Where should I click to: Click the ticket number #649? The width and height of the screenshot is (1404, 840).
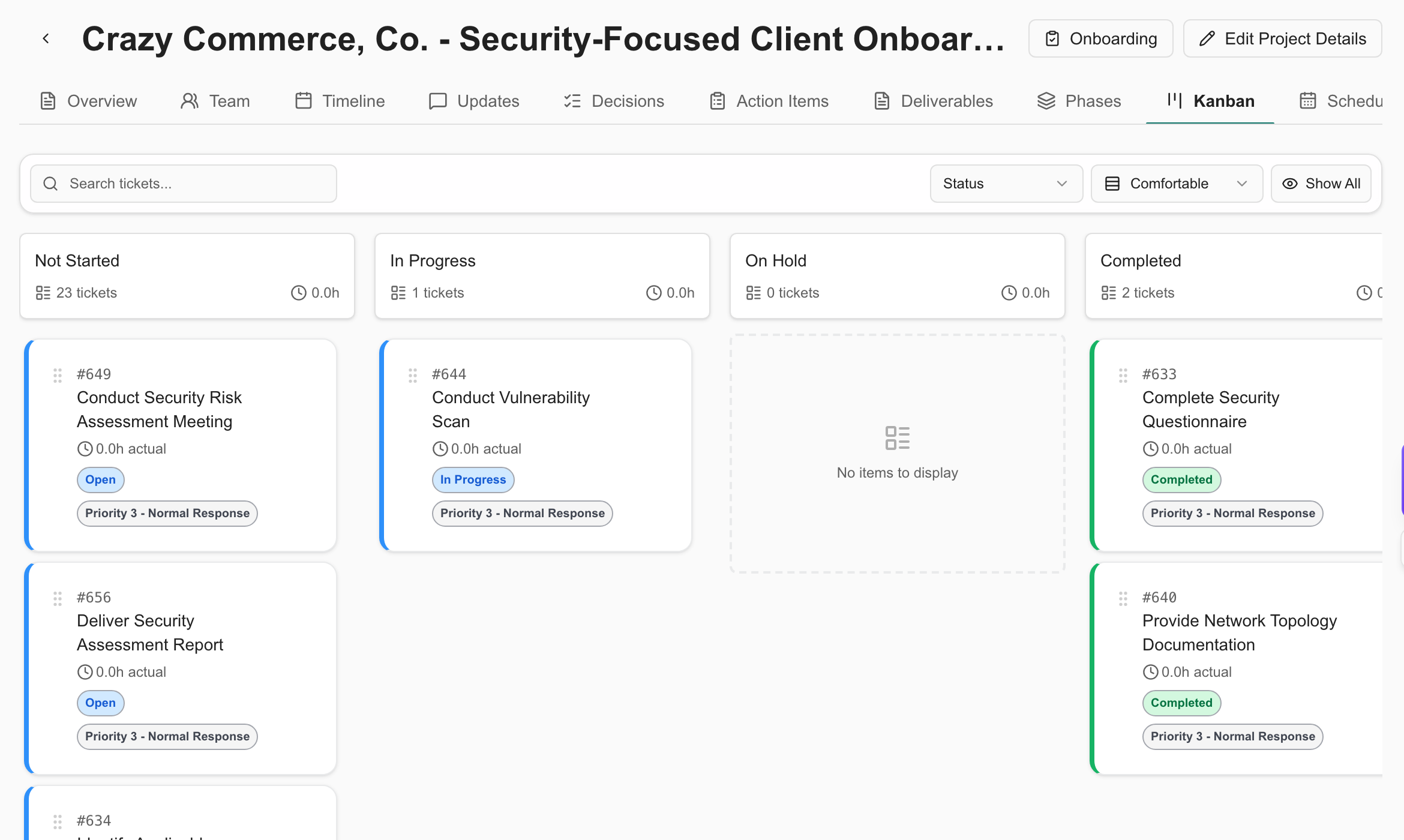click(94, 374)
